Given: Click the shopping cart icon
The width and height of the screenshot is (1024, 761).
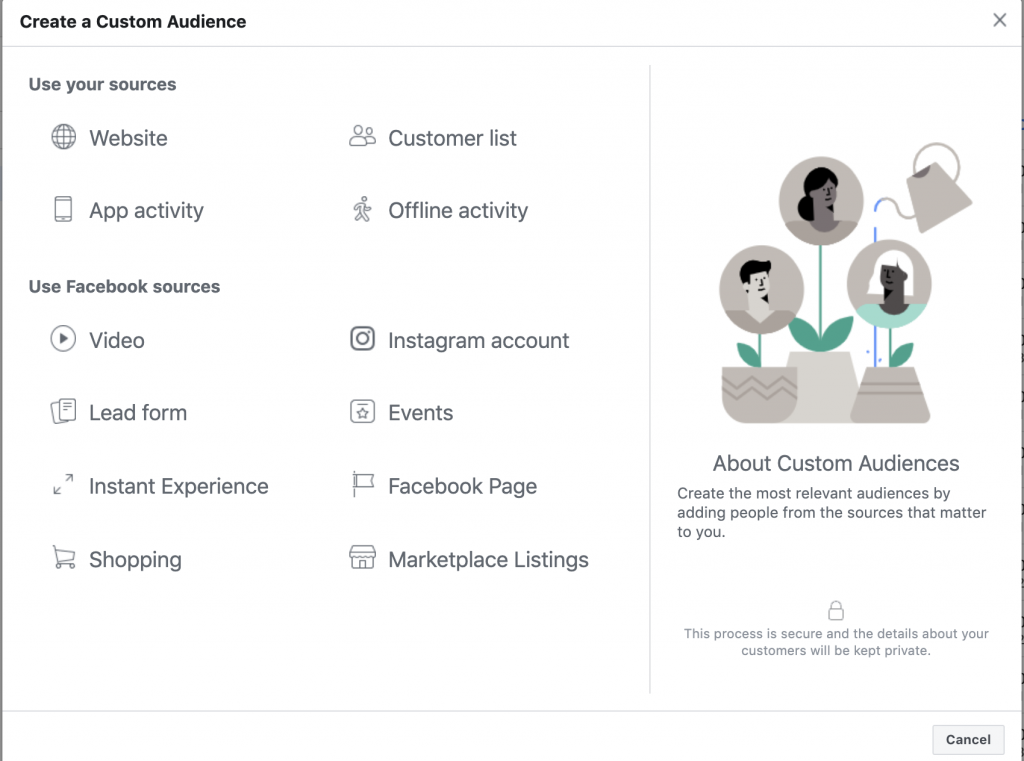Looking at the screenshot, I should [x=63, y=558].
